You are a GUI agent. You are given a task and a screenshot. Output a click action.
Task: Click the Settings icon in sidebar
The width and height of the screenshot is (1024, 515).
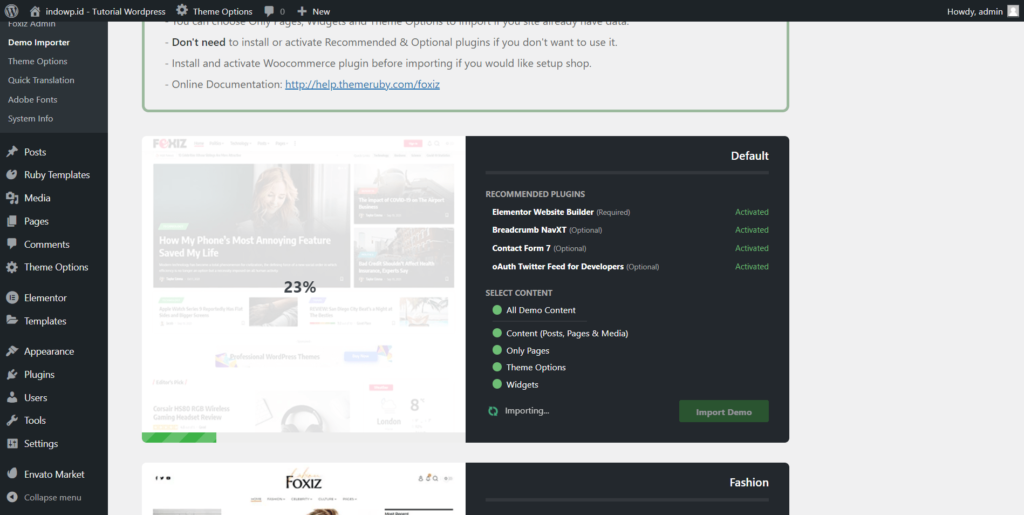[12, 443]
